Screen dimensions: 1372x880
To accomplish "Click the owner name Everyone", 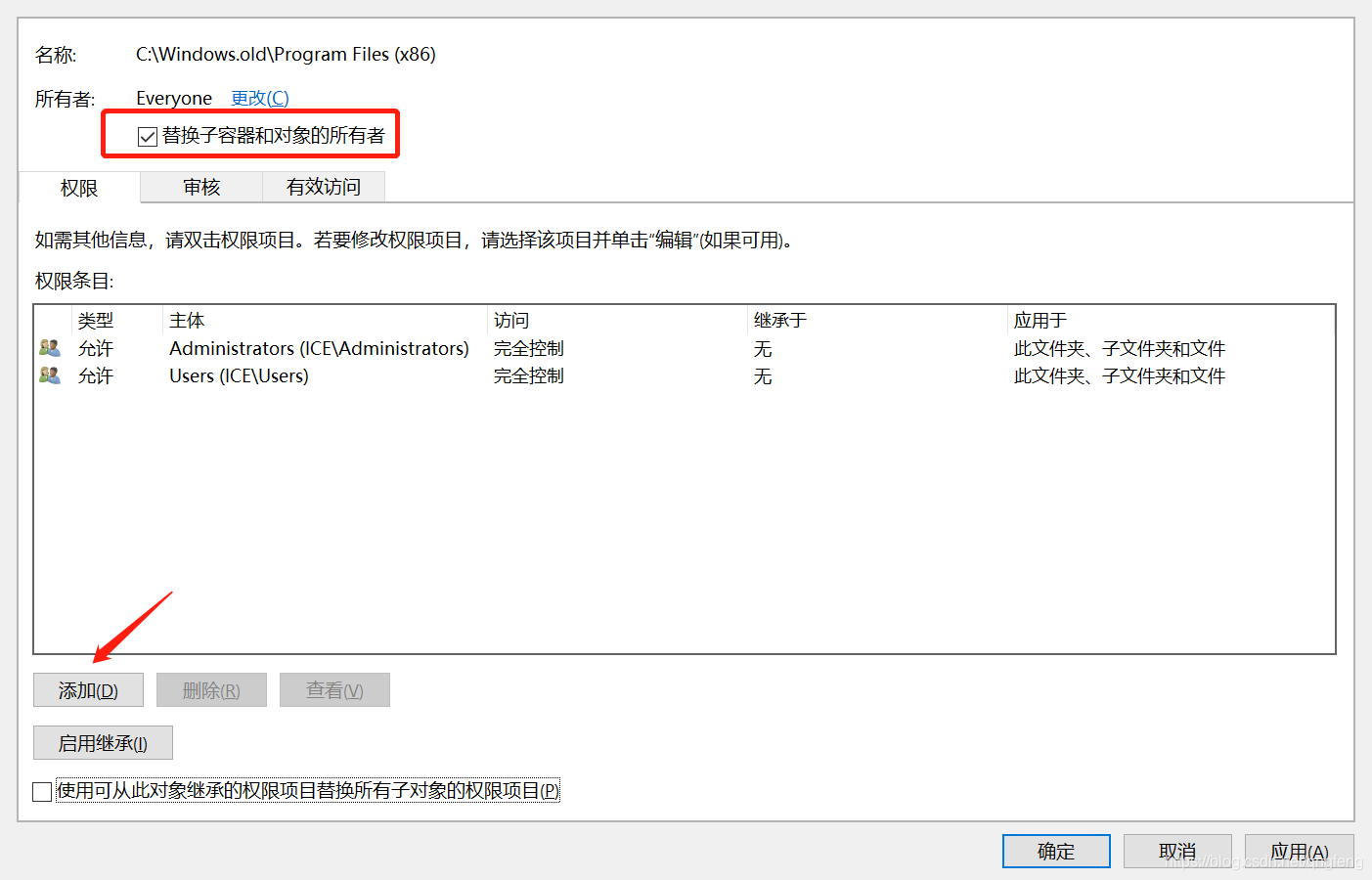I will coord(174,98).
